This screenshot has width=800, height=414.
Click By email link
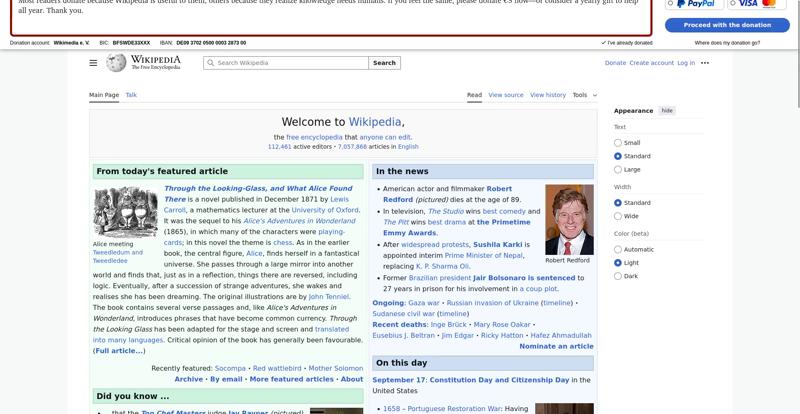(226, 379)
